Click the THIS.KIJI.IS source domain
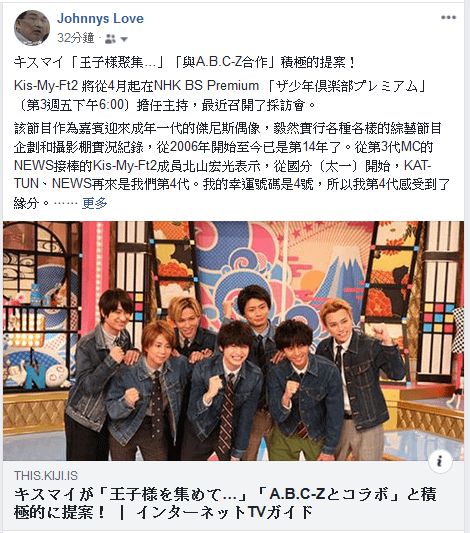The height and width of the screenshot is (533, 470). (x=46, y=476)
